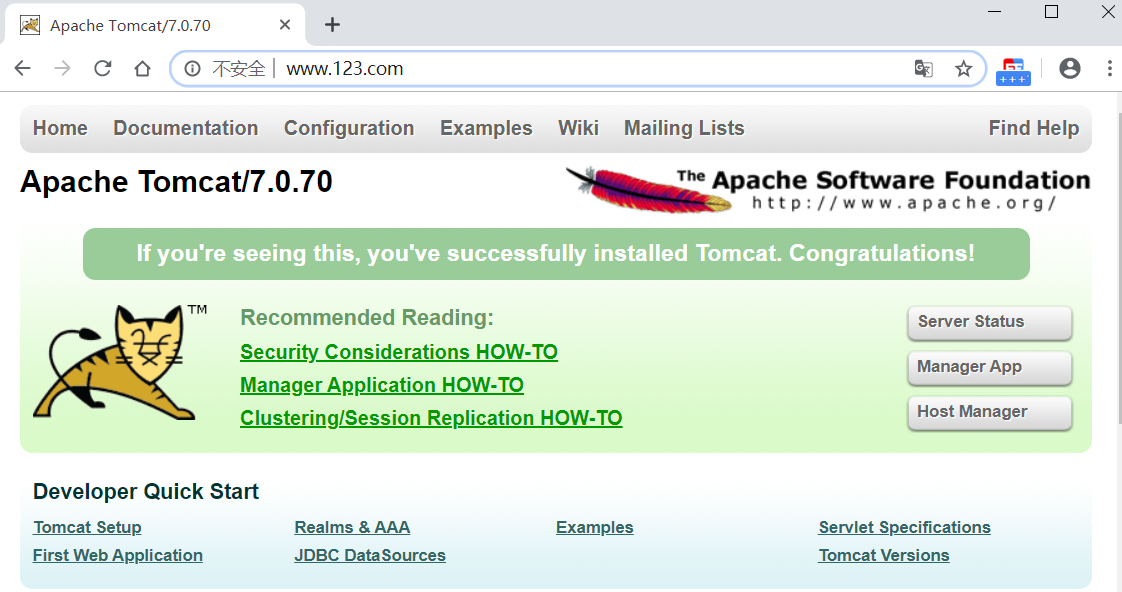This screenshot has width=1122, height=592.
Task: Open the Home navigation item
Action: pos(60,128)
